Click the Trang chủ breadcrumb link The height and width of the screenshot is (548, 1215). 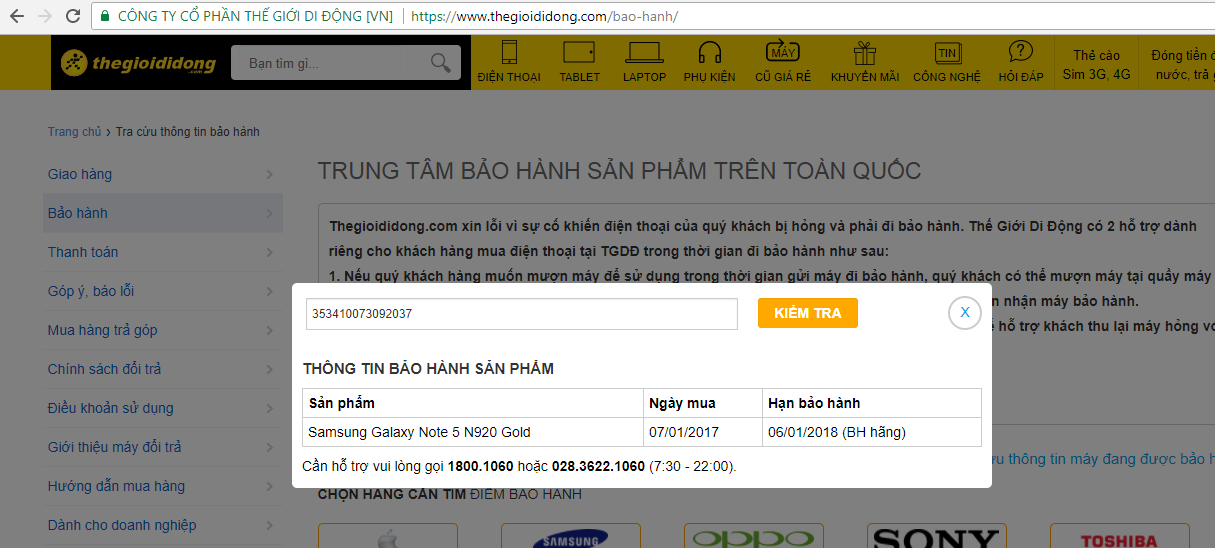[74, 132]
